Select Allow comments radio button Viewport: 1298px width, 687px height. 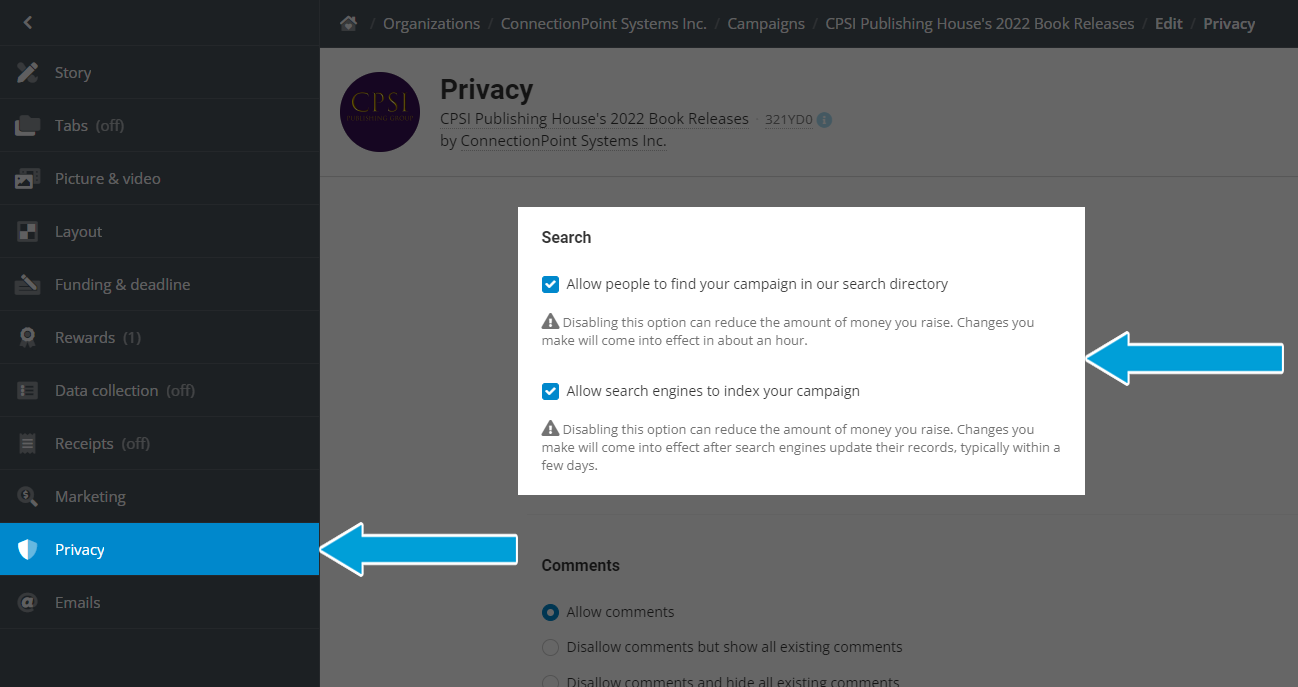pos(550,612)
